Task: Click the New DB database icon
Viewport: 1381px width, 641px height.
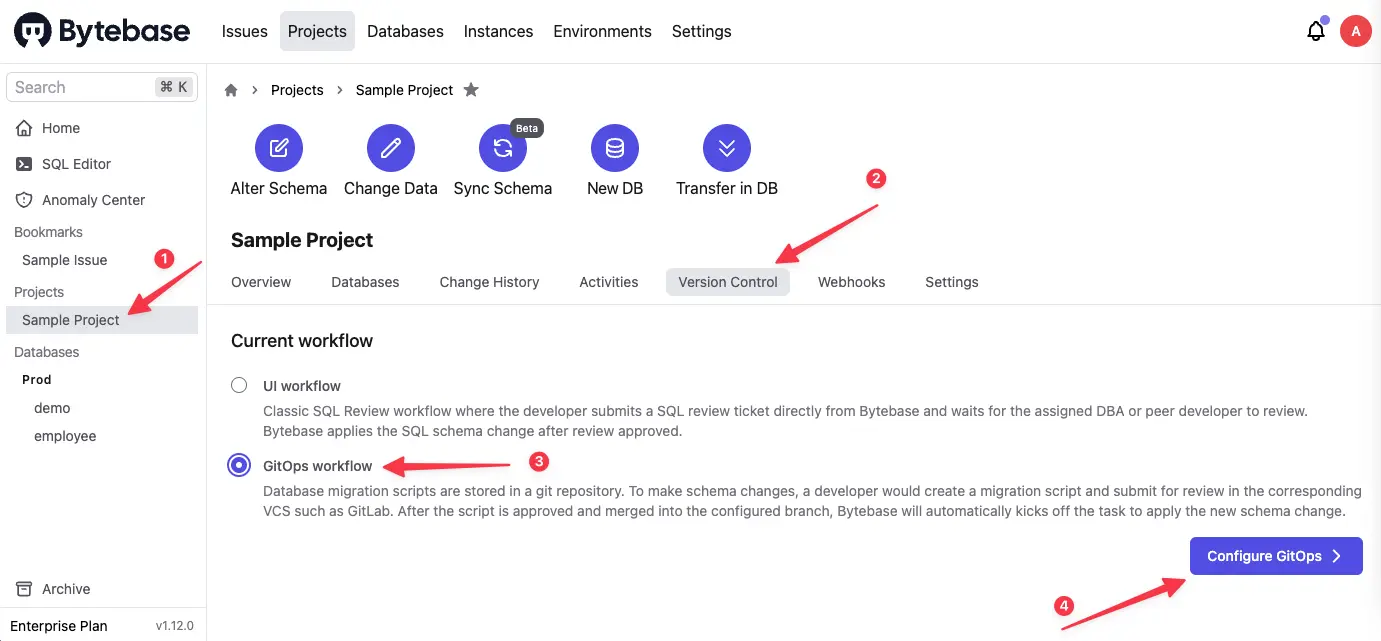Action: [615, 149]
